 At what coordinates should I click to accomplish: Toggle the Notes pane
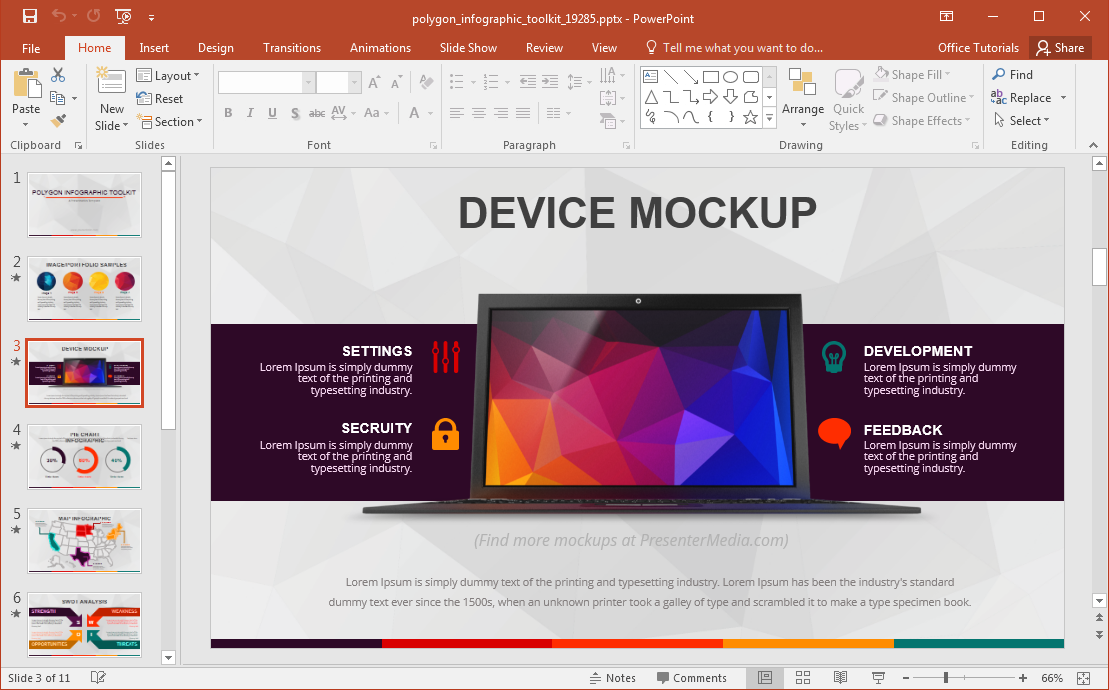[x=612, y=678]
